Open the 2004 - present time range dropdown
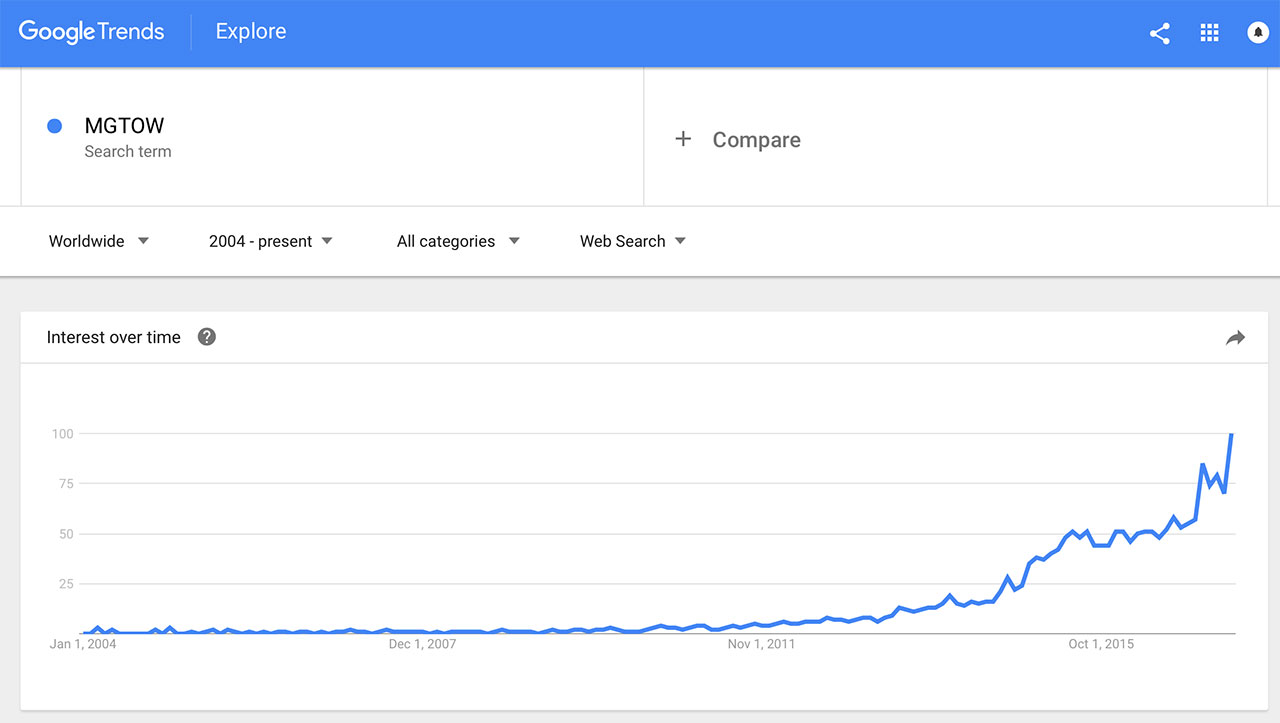 [271, 241]
